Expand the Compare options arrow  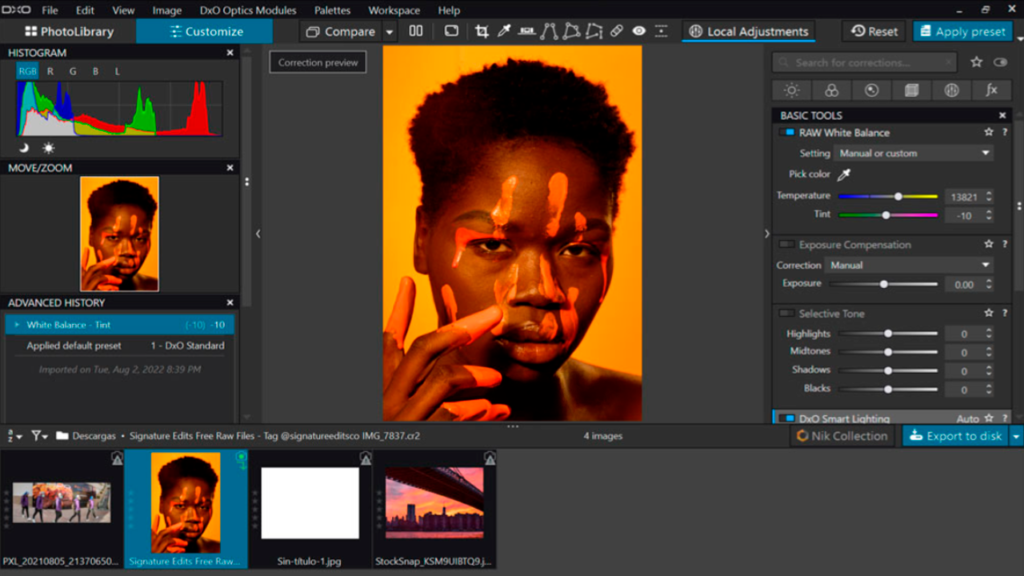pyautogui.click(x=387, y=31)
